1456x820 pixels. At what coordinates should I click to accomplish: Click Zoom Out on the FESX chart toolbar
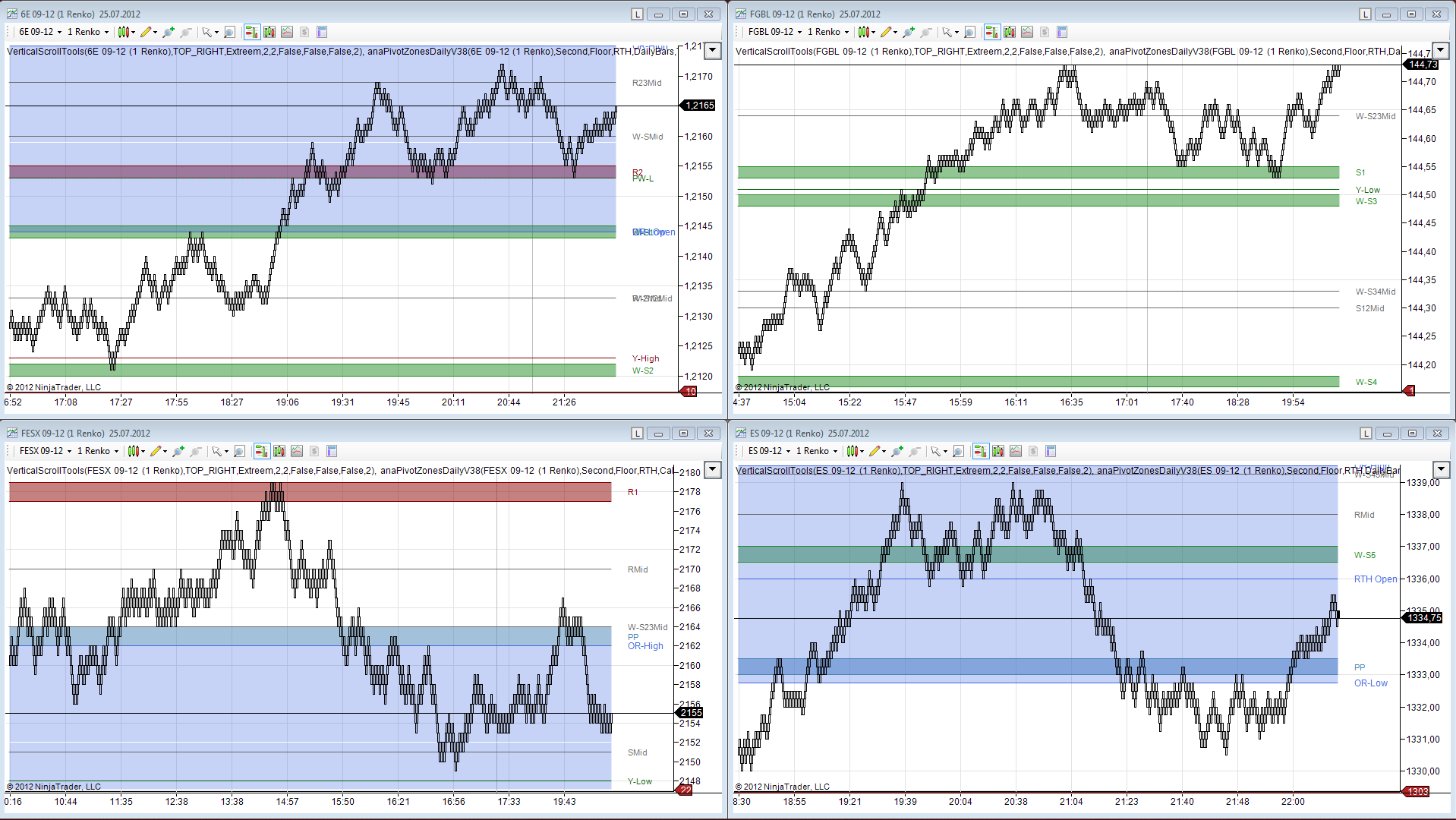point(196,451)
